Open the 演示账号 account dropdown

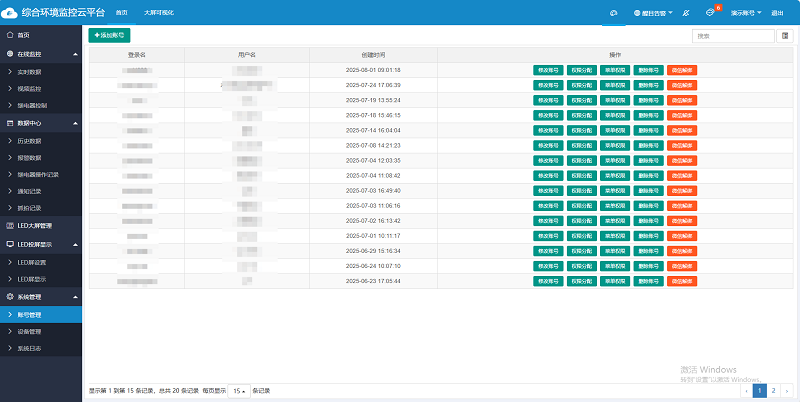click(x=746, y=13)
